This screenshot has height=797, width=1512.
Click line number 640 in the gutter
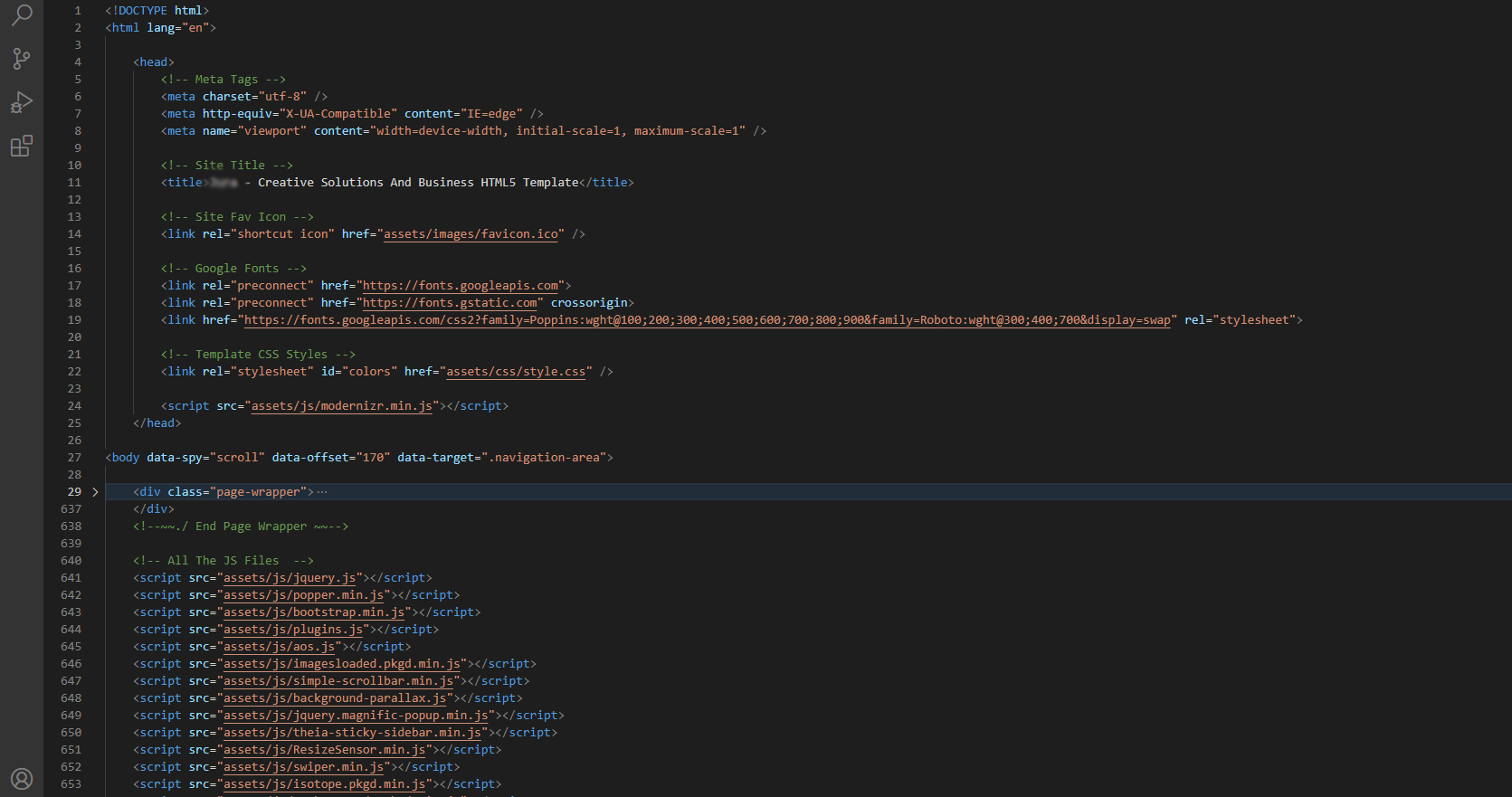[x=71, y=561]
